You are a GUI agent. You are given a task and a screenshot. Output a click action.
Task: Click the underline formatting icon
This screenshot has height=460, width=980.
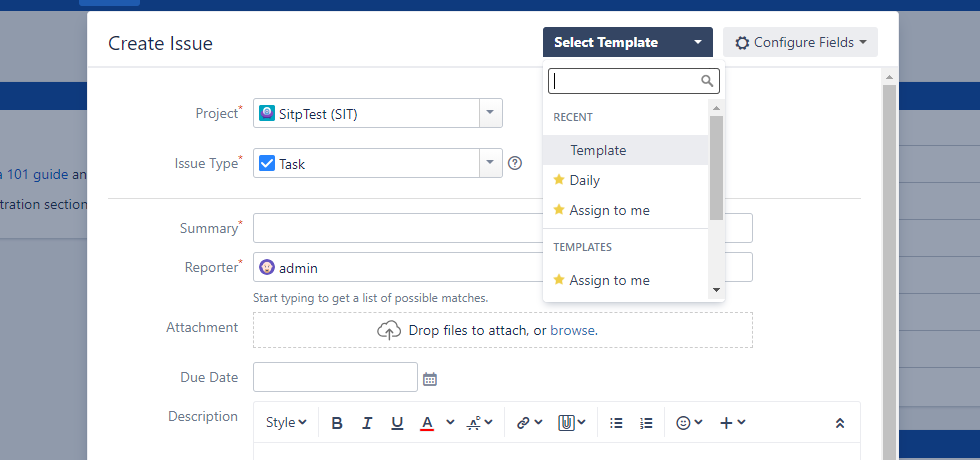(397, 423)
